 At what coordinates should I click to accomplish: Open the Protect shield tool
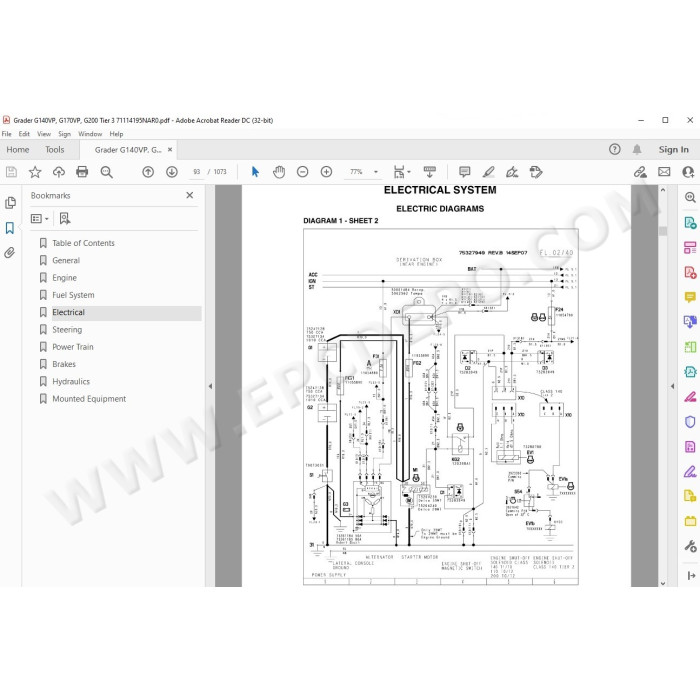pyautogui.click(x=690, y=422)
